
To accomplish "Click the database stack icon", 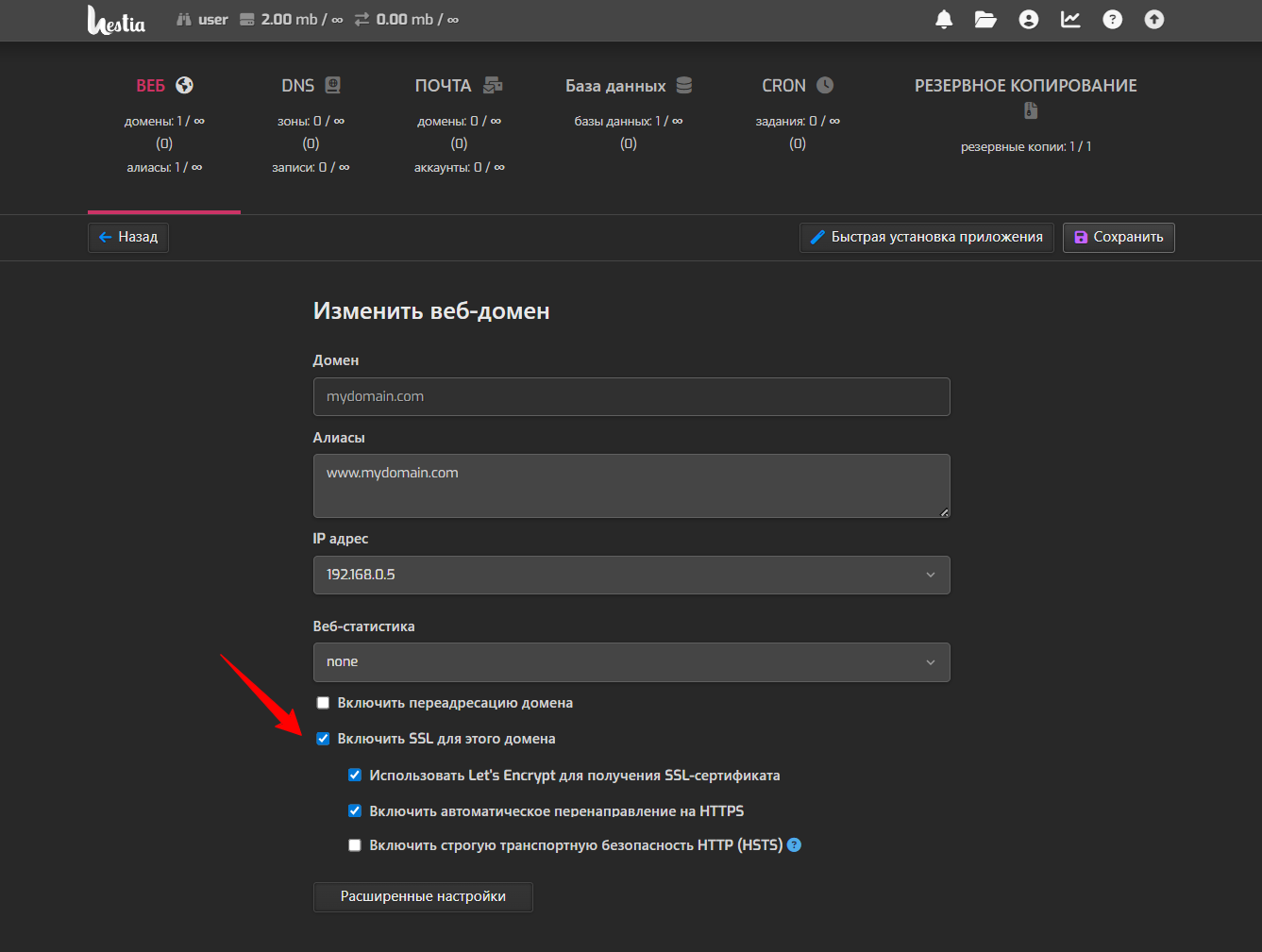I will click(x=684, y=85).
